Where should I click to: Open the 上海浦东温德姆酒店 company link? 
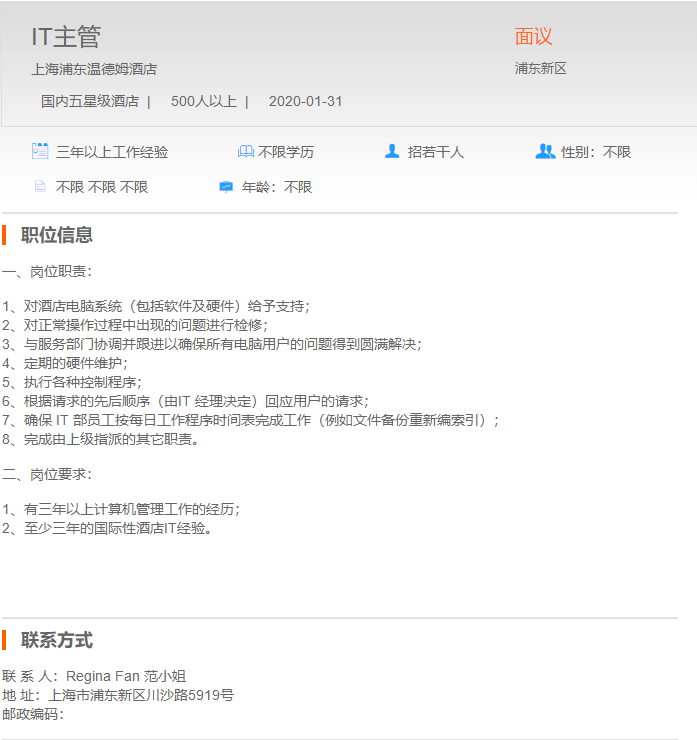94,69
